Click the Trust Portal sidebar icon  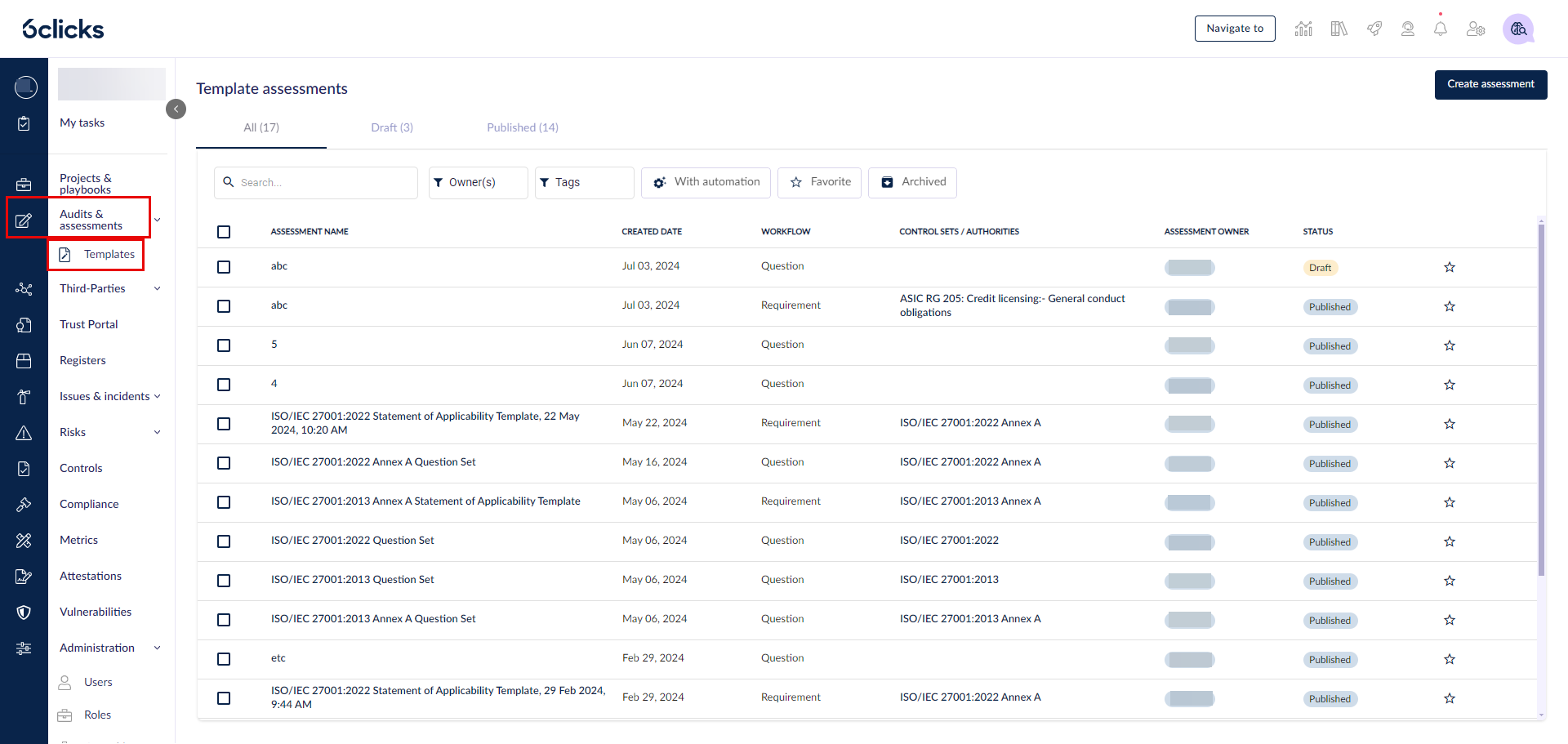pyautogui.click(x=24, y=325)
